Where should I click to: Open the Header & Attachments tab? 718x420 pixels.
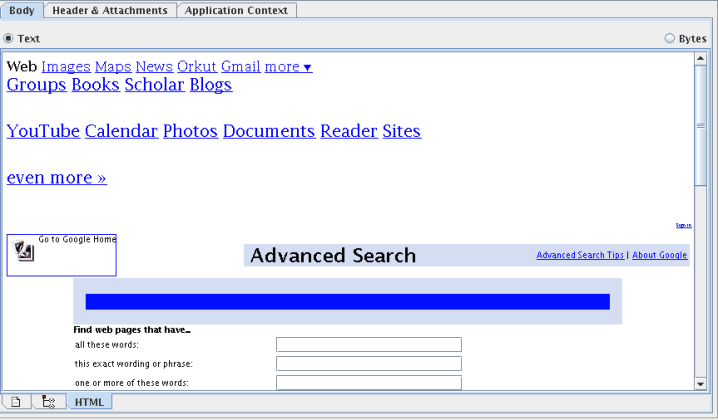110,10
